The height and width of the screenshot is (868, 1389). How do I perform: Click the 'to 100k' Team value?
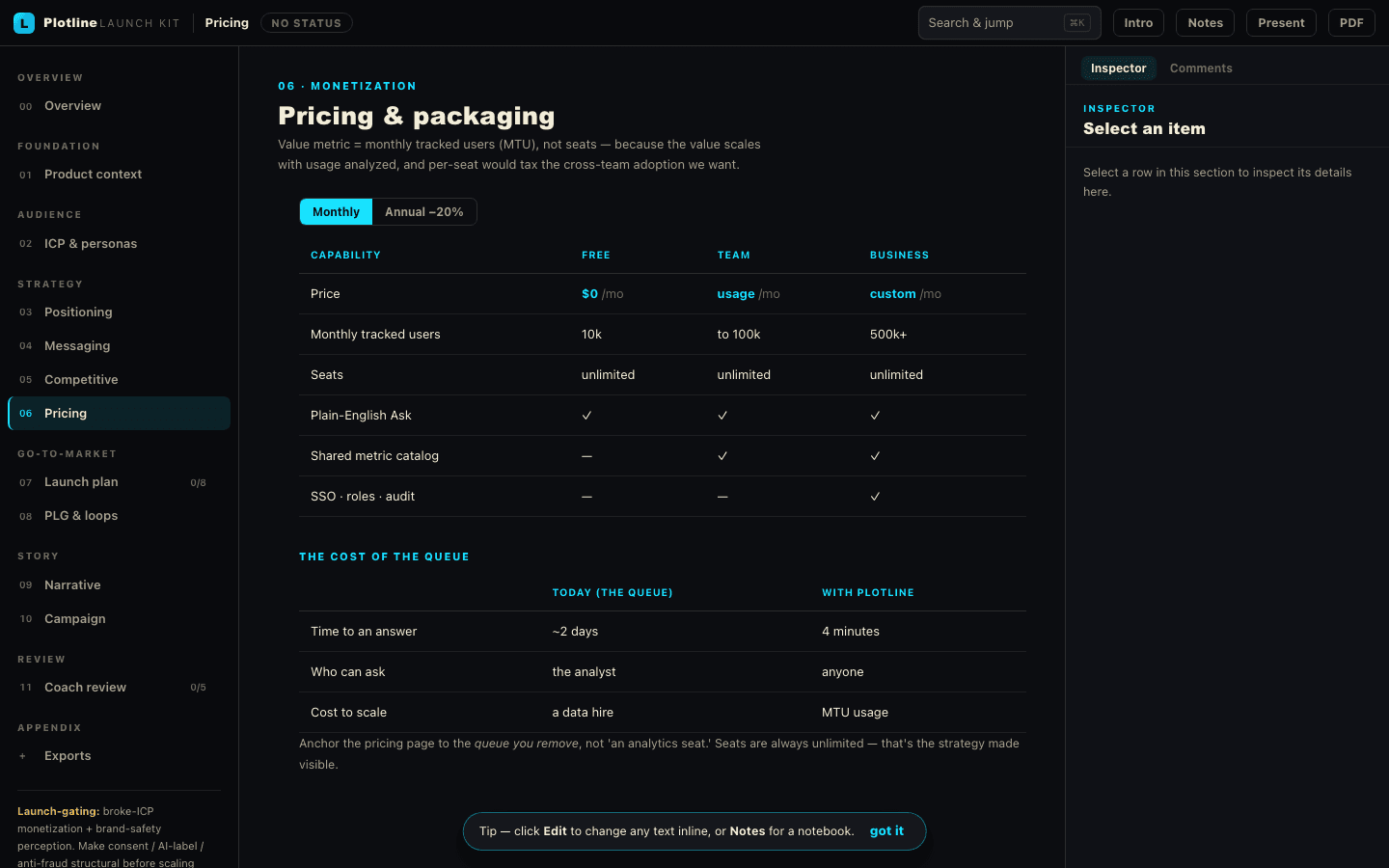[739, 335]
